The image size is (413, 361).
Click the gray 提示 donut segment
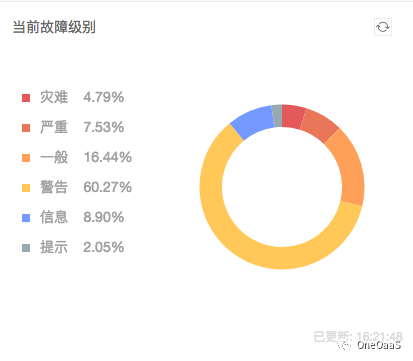pyautogui.click(x=277, y=116)
